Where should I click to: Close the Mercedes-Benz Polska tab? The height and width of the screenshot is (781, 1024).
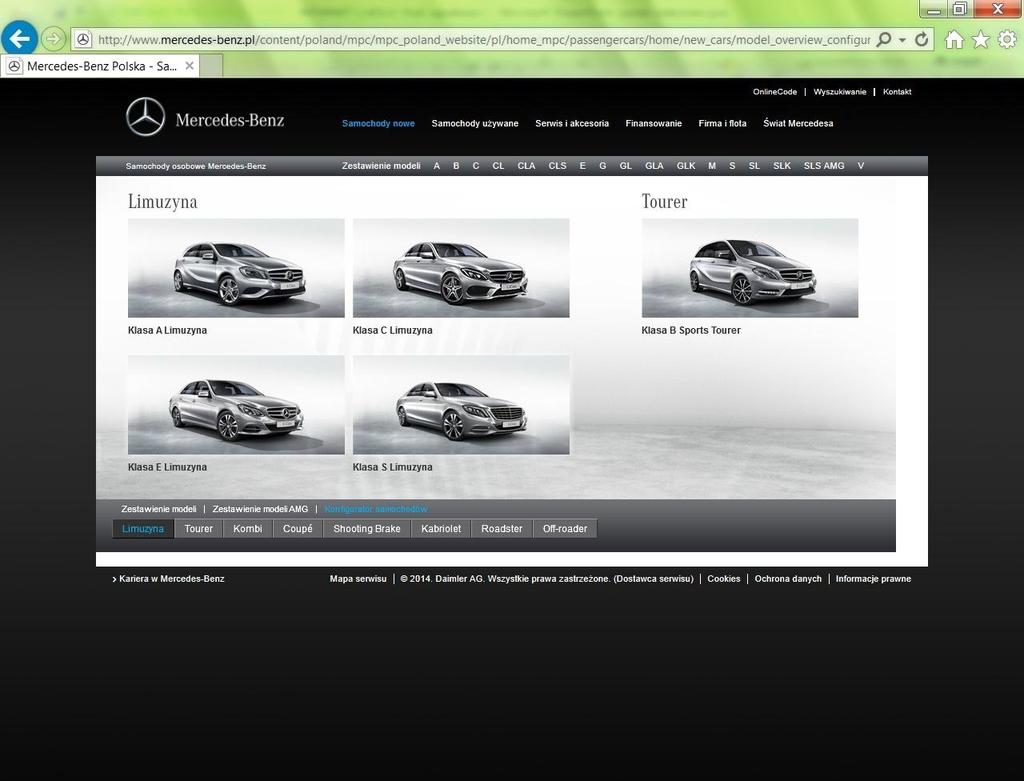point(189,65)
